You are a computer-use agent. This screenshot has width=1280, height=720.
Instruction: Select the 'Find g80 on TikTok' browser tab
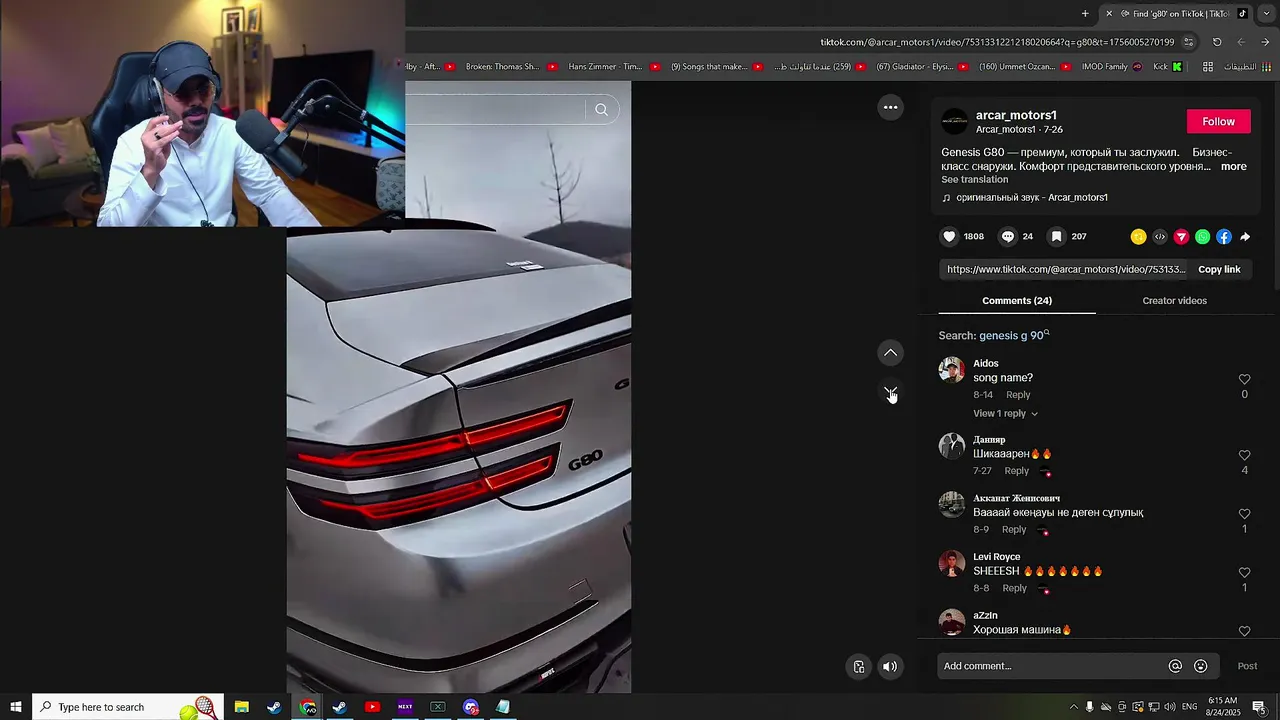[x=1177, y=14]
